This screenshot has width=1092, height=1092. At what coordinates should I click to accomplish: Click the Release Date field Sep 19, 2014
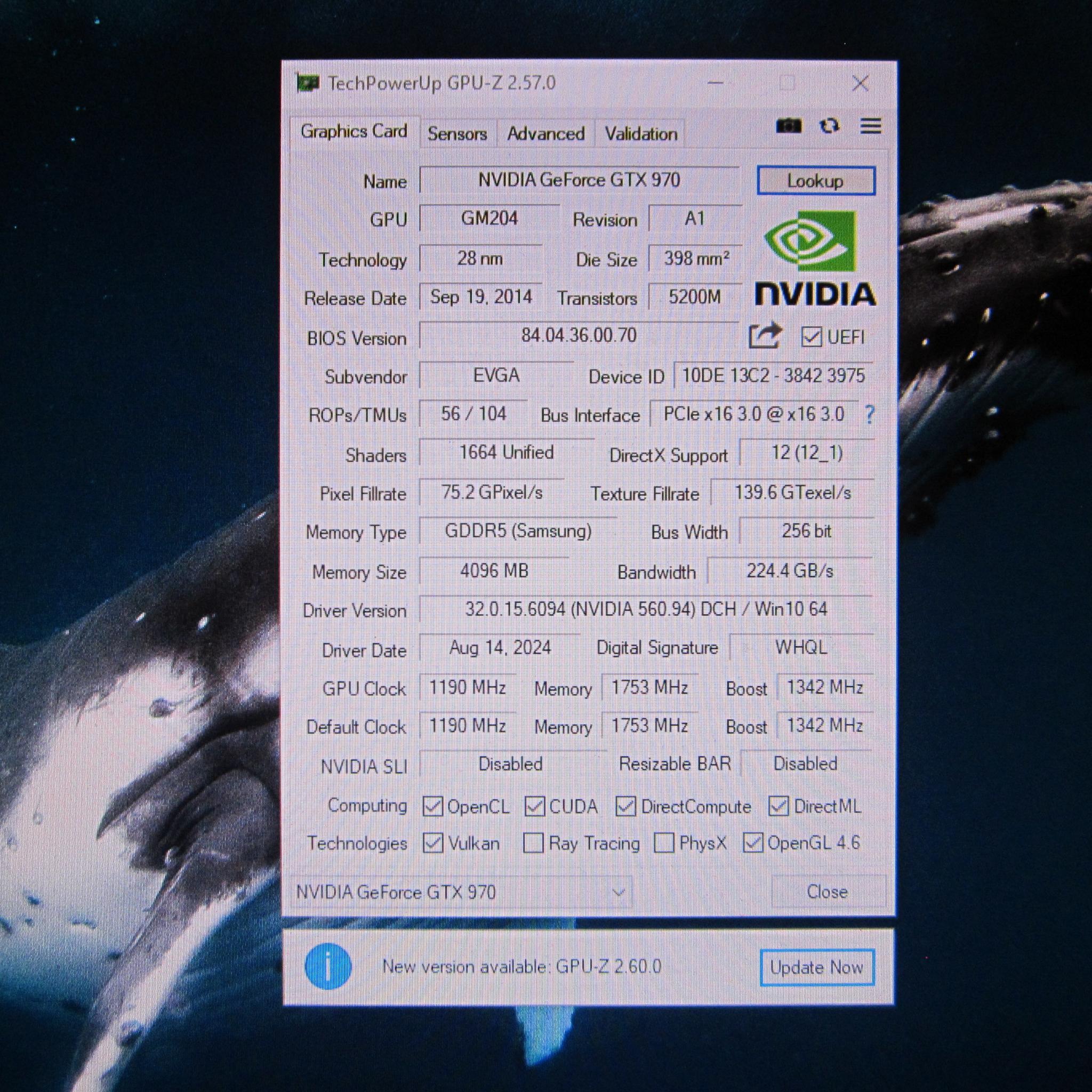(481, 297)
